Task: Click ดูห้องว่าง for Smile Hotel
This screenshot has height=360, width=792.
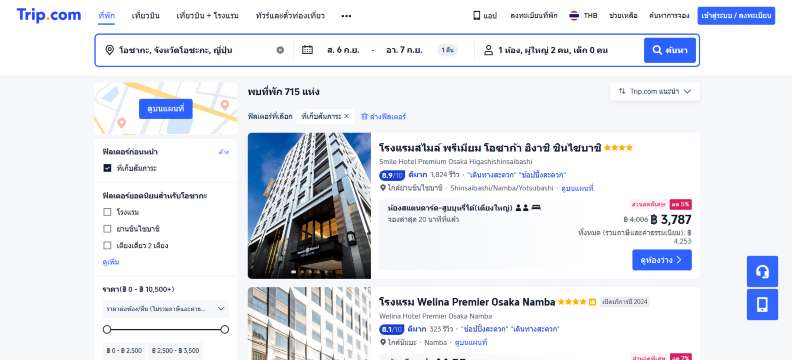Action: point(662,260)
